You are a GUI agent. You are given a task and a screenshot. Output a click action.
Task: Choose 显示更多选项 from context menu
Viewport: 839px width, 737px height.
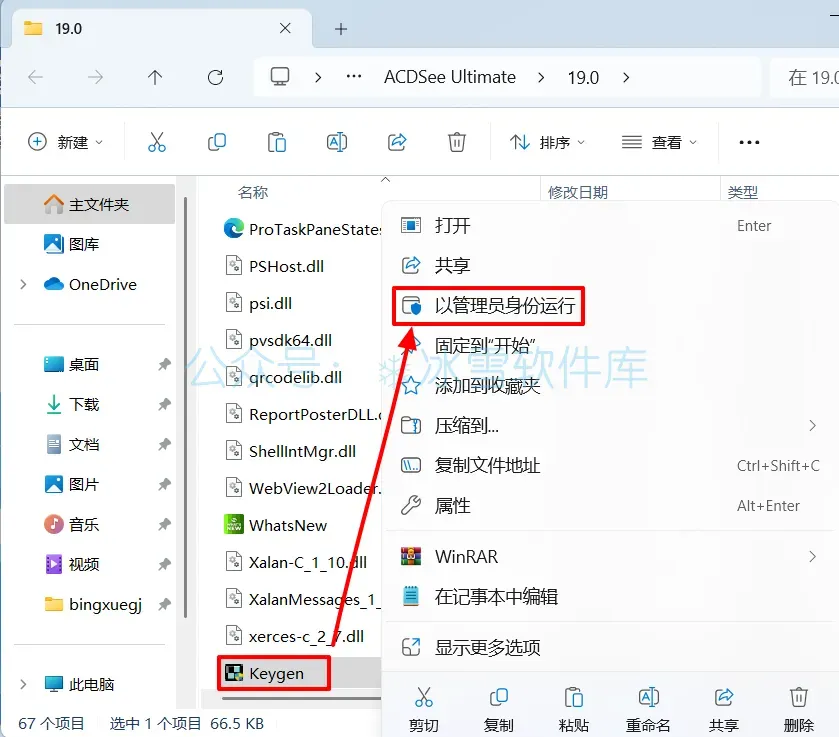point(610,648)
